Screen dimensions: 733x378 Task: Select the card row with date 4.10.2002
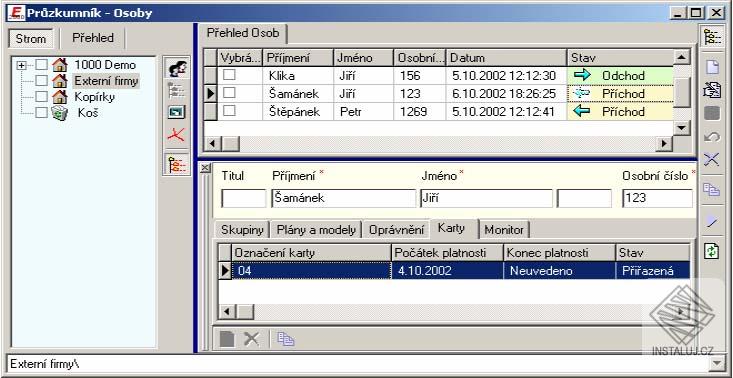454,271
